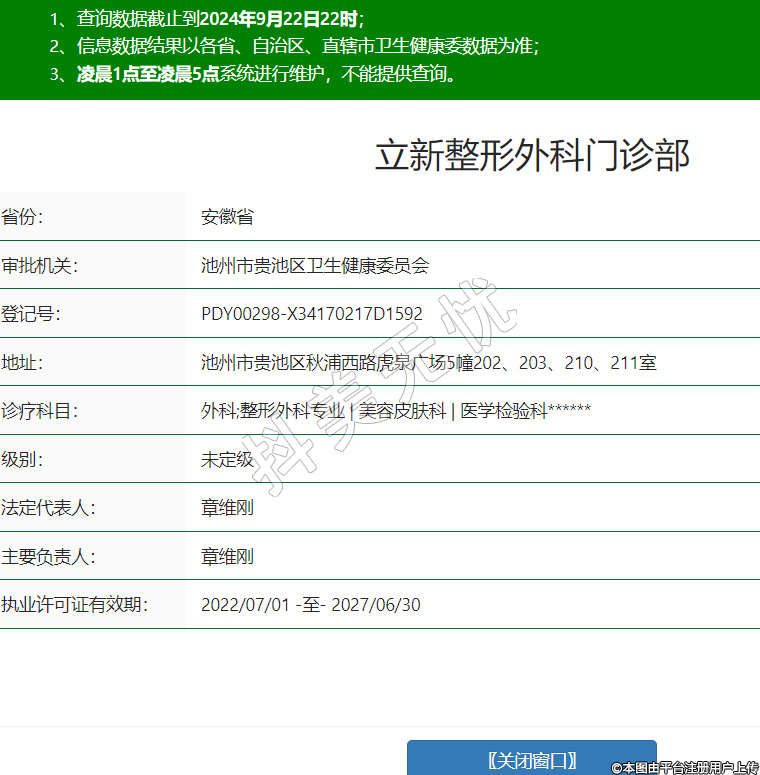Select the level value 未定级
760x775 pixels.
(227, 459)
